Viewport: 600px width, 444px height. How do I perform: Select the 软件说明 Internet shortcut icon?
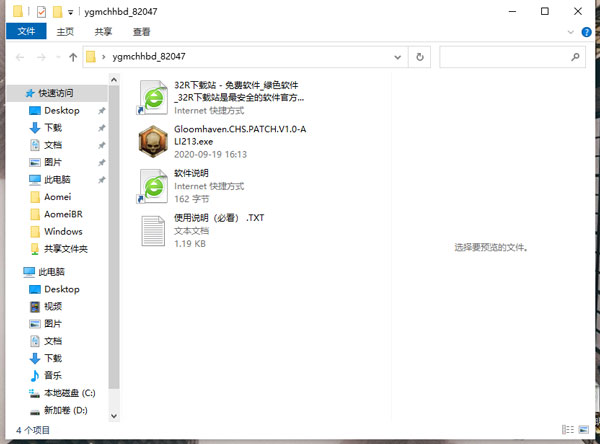coord(153,186)
